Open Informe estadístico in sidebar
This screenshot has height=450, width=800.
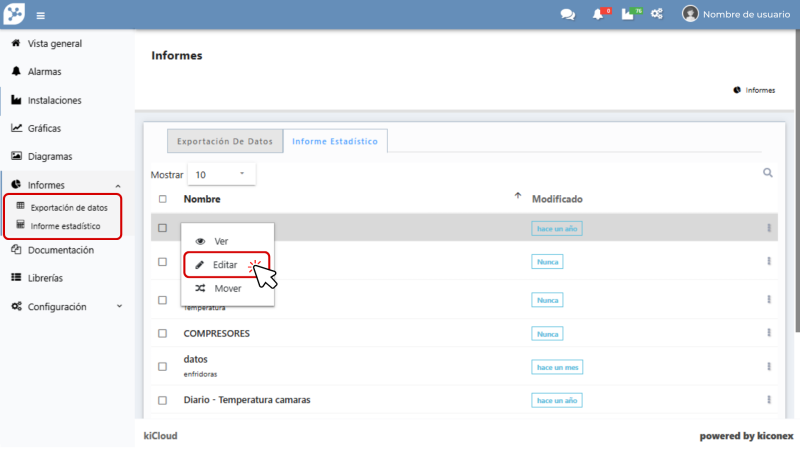(65, 226)
